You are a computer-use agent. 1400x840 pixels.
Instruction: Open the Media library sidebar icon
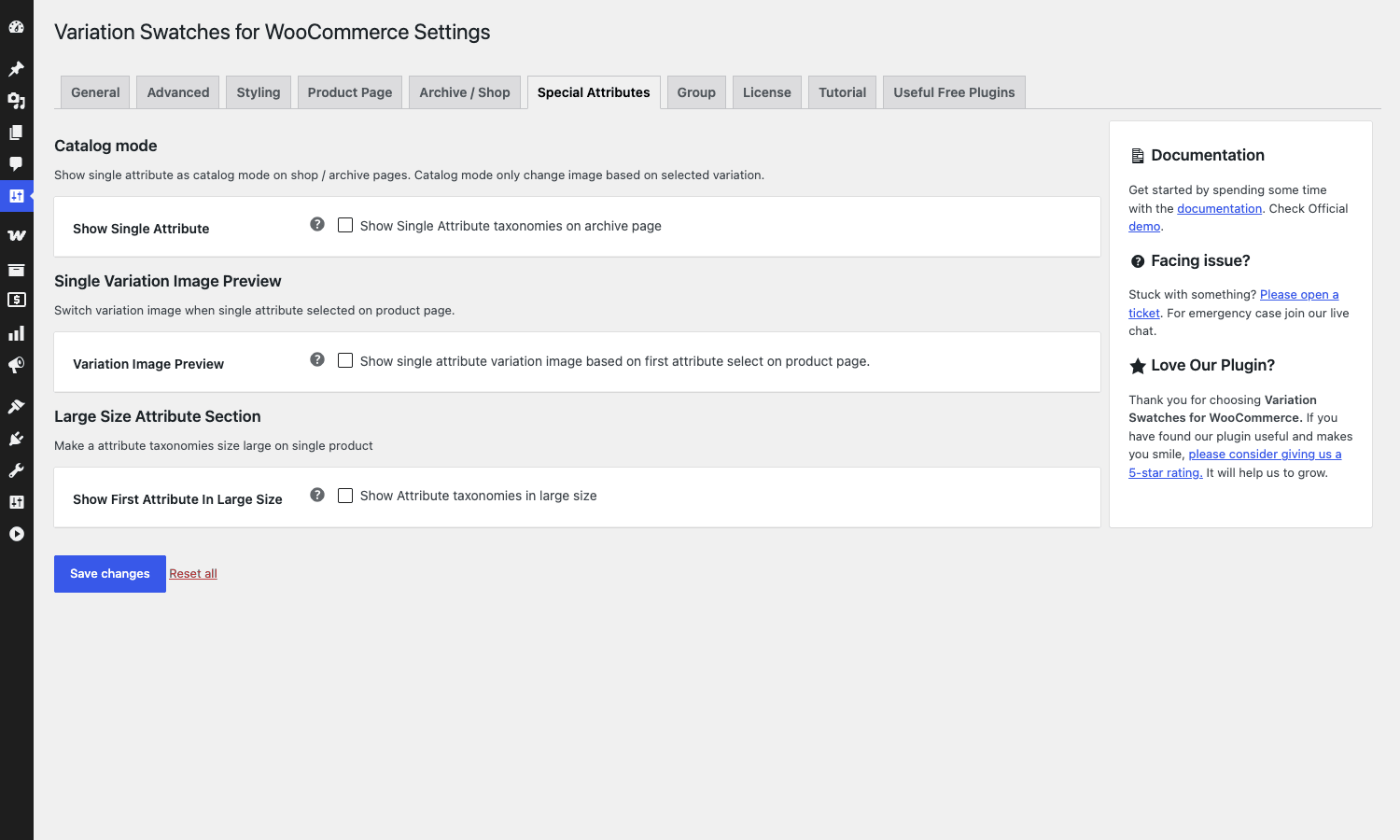tap(16, 101)
